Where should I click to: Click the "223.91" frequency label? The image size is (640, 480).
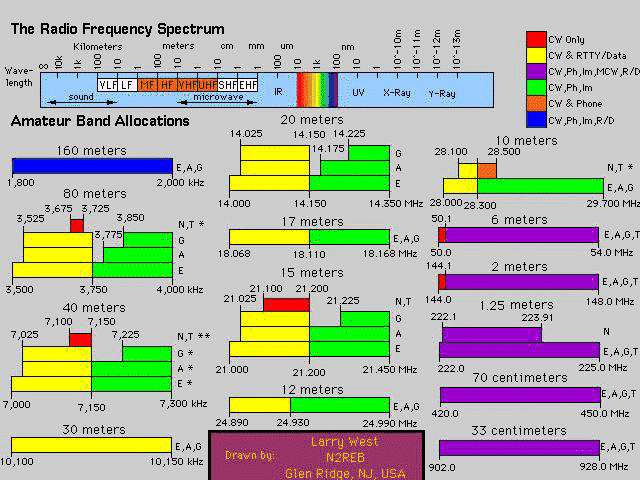pos(538,317)
